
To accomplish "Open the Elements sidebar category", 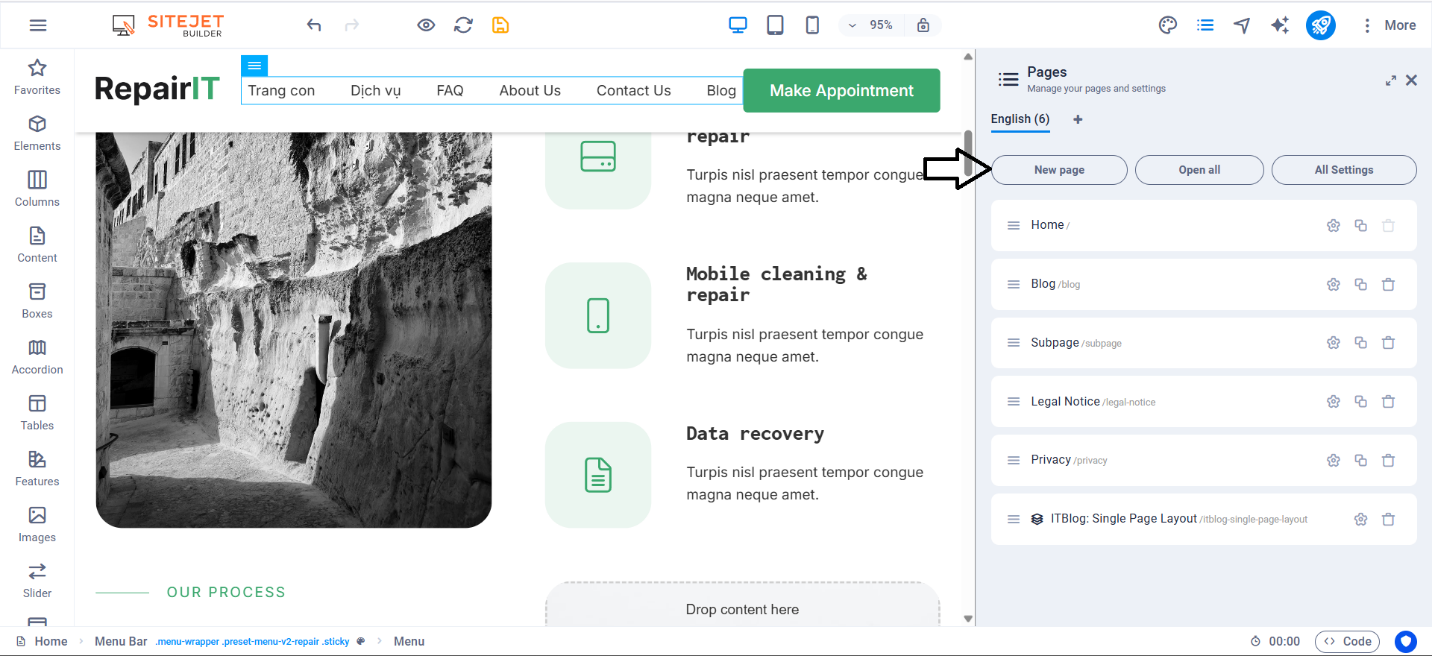I will pyautogui.click(x=37, y=132).
